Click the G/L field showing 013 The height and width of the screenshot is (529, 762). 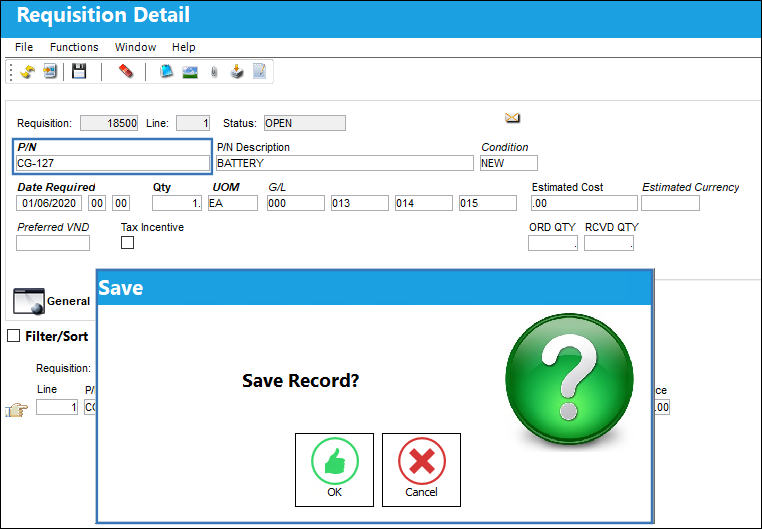360,203
